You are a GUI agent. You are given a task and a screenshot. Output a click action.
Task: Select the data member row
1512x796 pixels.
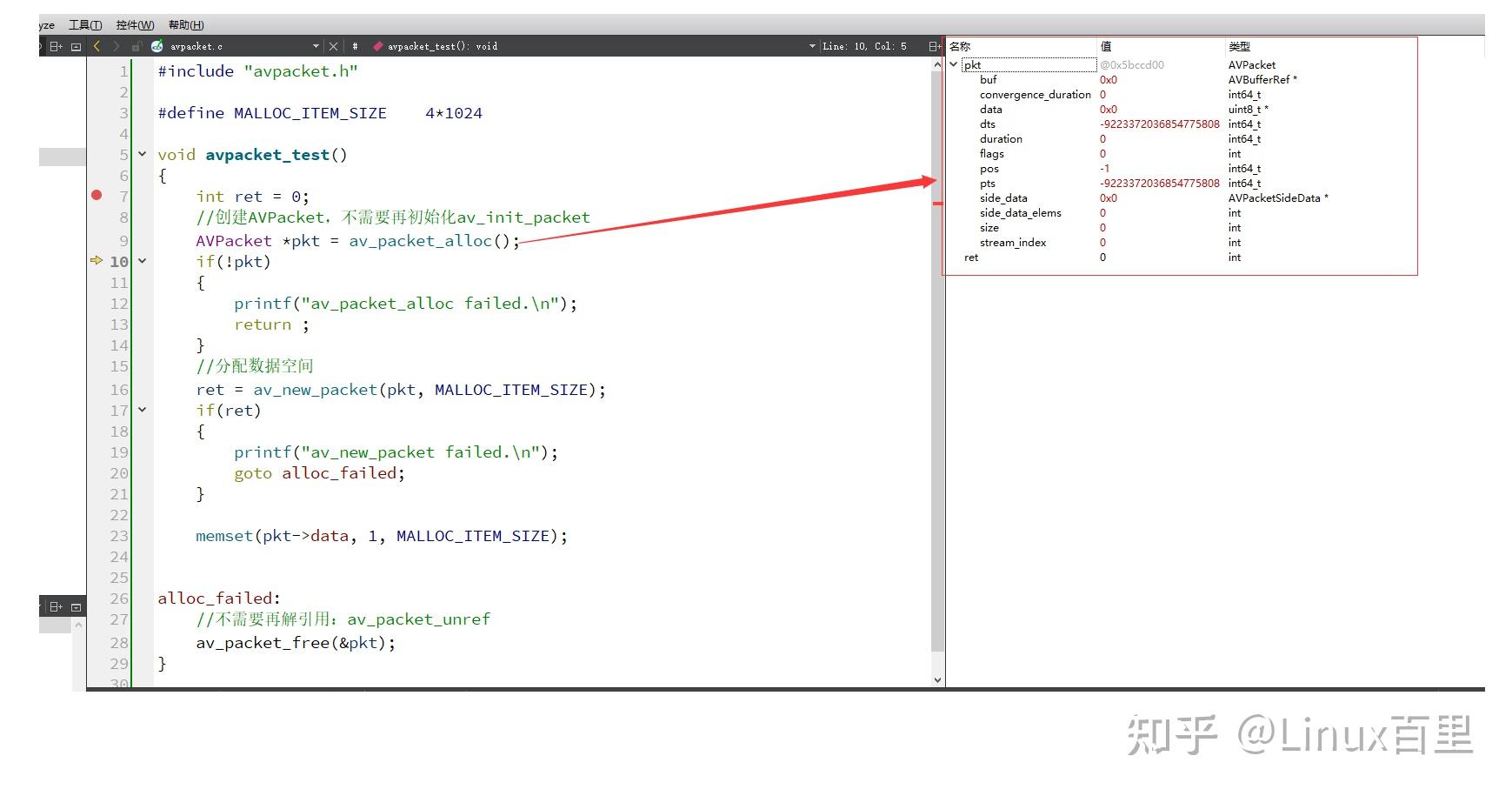click(x=1181, y=109)
